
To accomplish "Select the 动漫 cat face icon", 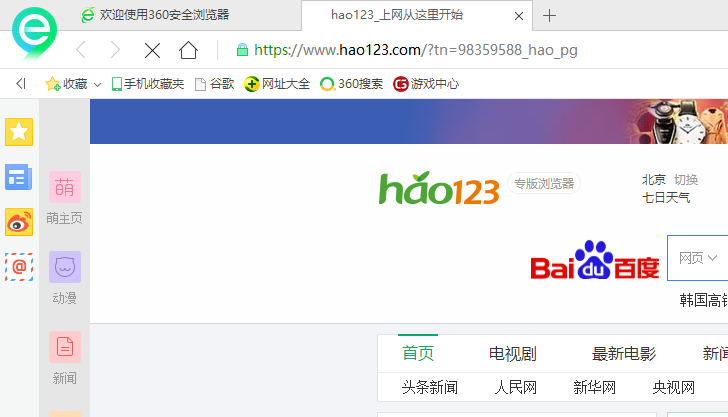I will [x=65, y=267].
